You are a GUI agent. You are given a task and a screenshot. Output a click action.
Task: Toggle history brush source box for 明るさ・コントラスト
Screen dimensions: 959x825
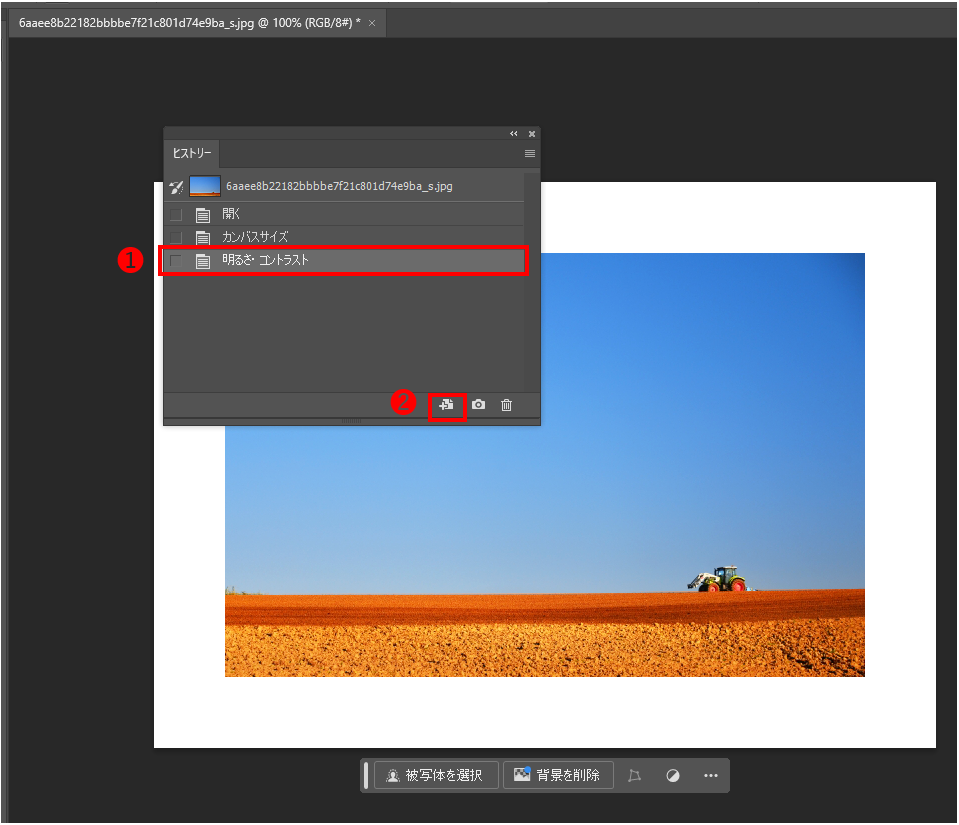[176, 261]
